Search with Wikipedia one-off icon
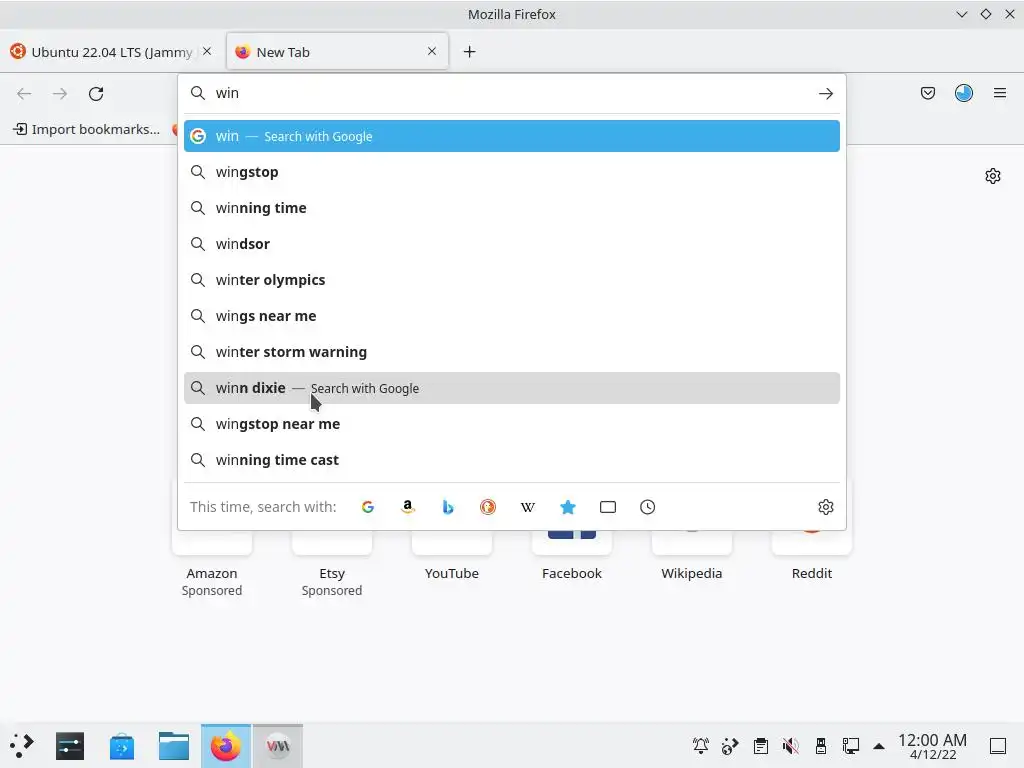This screenshot has width=1024, height=768. coord(528,507)
